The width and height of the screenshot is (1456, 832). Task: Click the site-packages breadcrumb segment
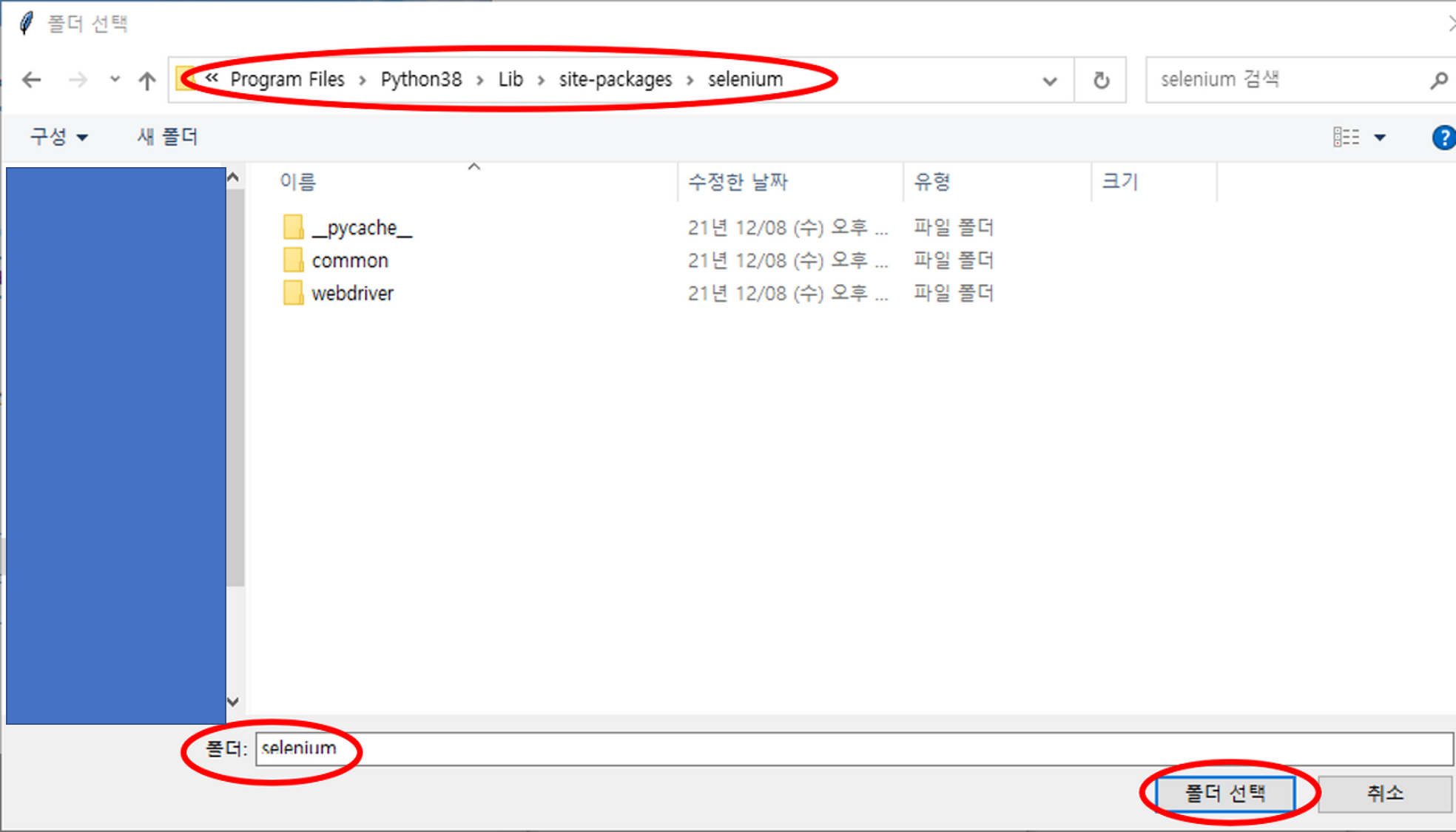[615, 80]
